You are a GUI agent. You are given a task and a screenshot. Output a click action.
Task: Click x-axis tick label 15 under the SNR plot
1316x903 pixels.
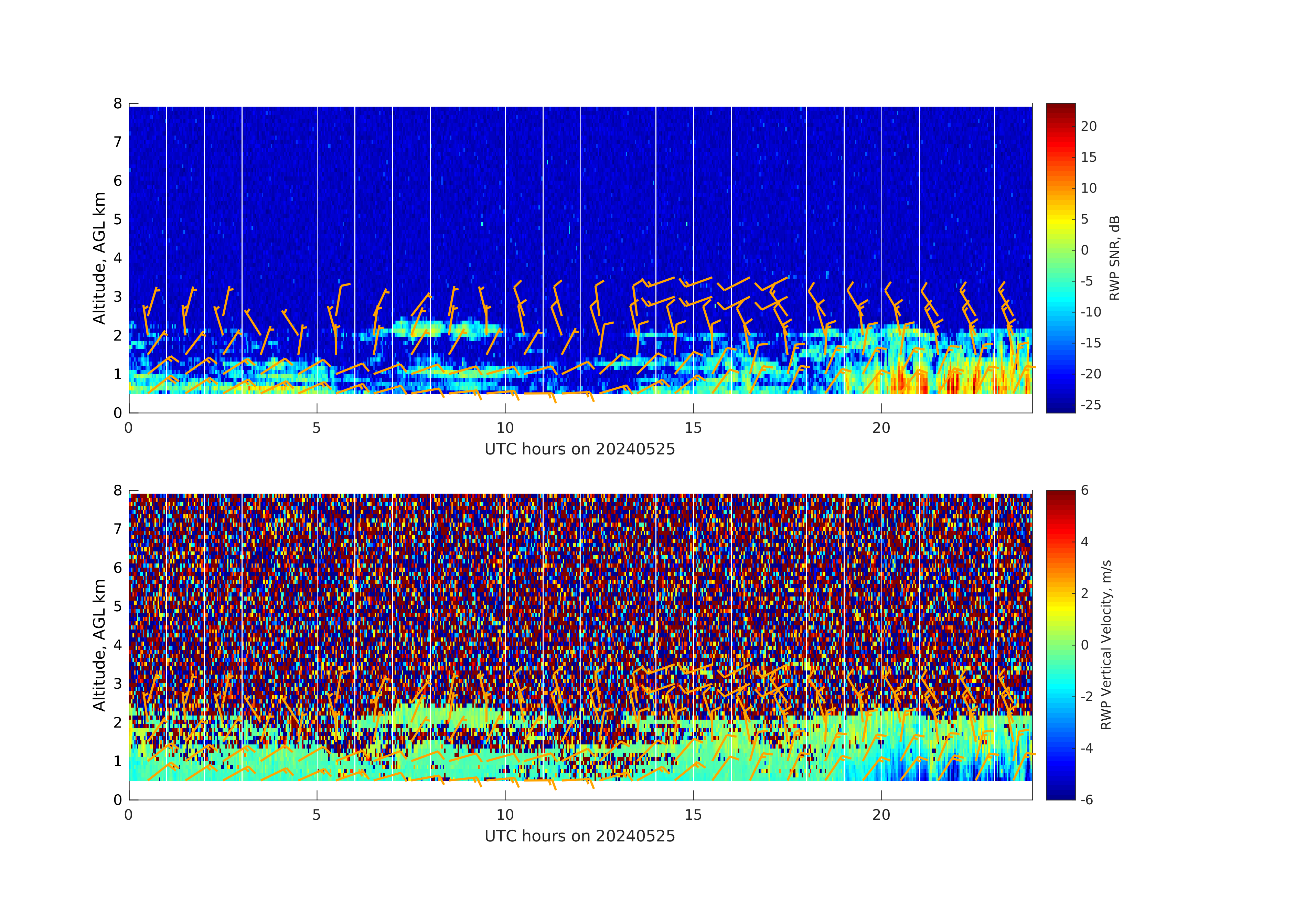pos(693,429)
